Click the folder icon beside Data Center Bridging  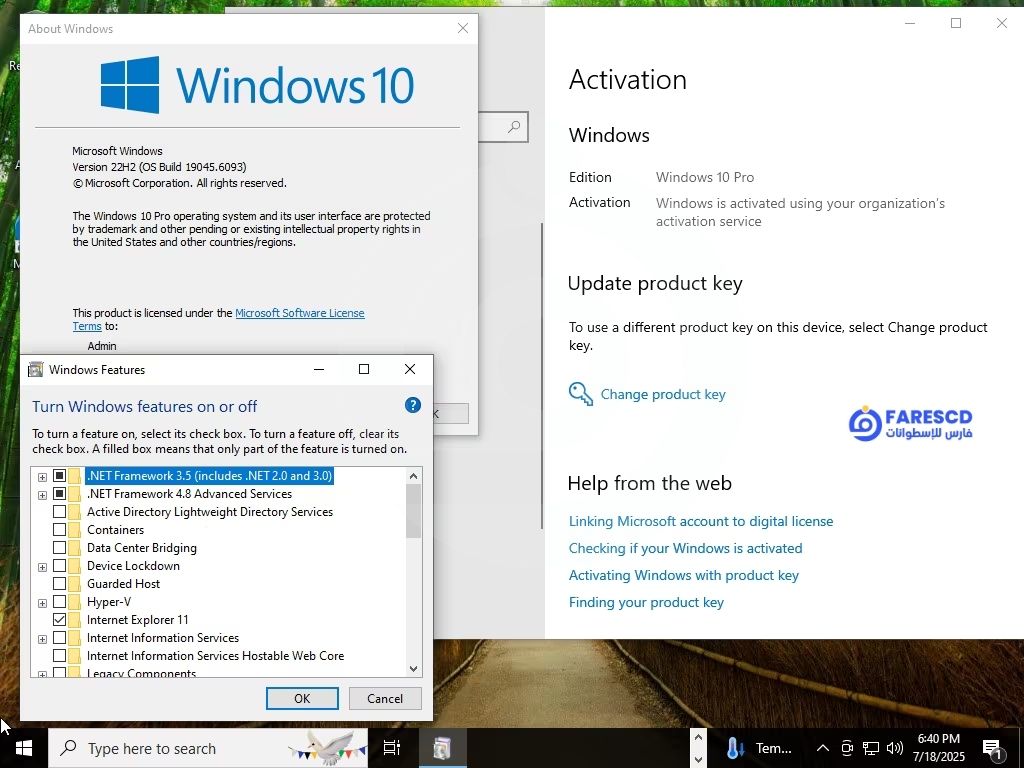(75, 548)
